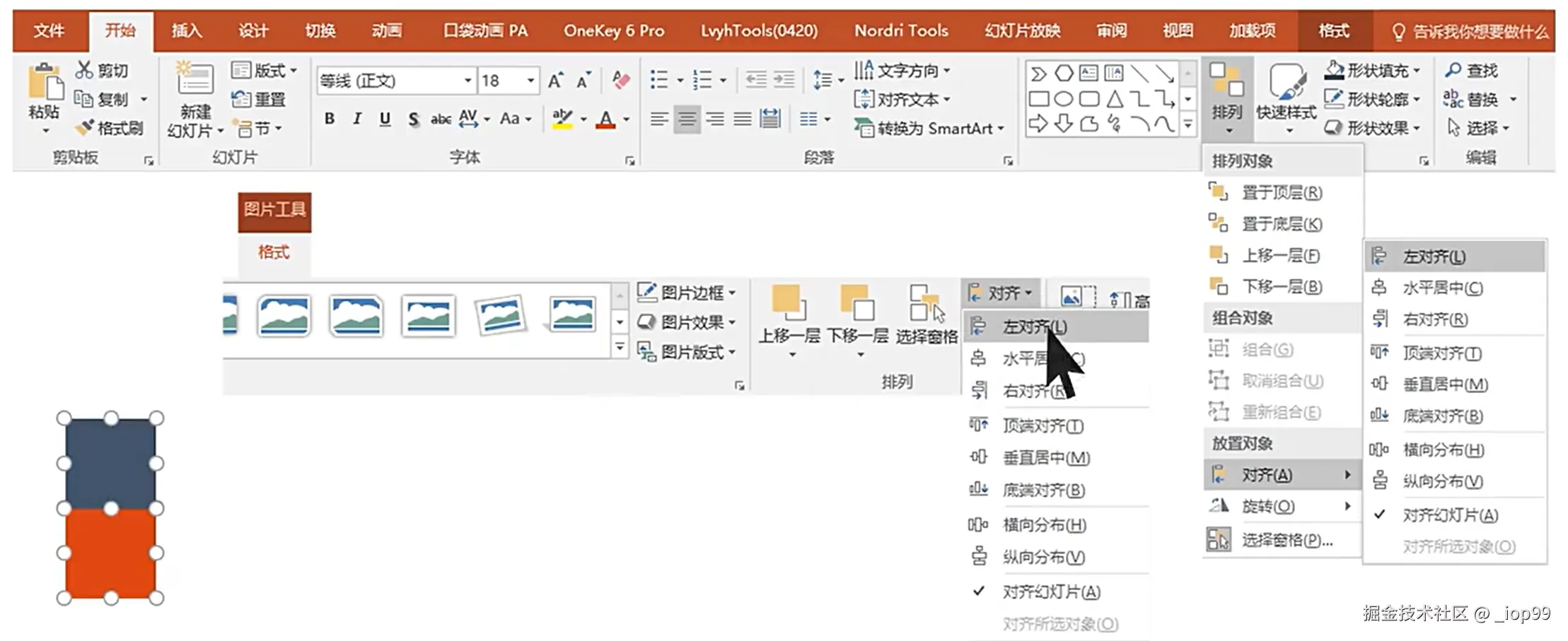Select right paragraph alignment button

point(715,119)
